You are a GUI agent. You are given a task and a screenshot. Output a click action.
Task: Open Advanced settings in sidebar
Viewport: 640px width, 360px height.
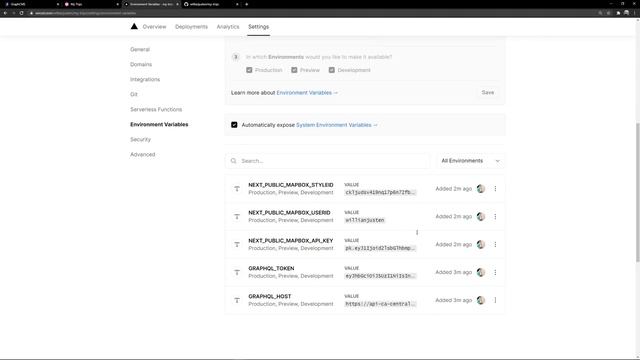coord(142,154)
